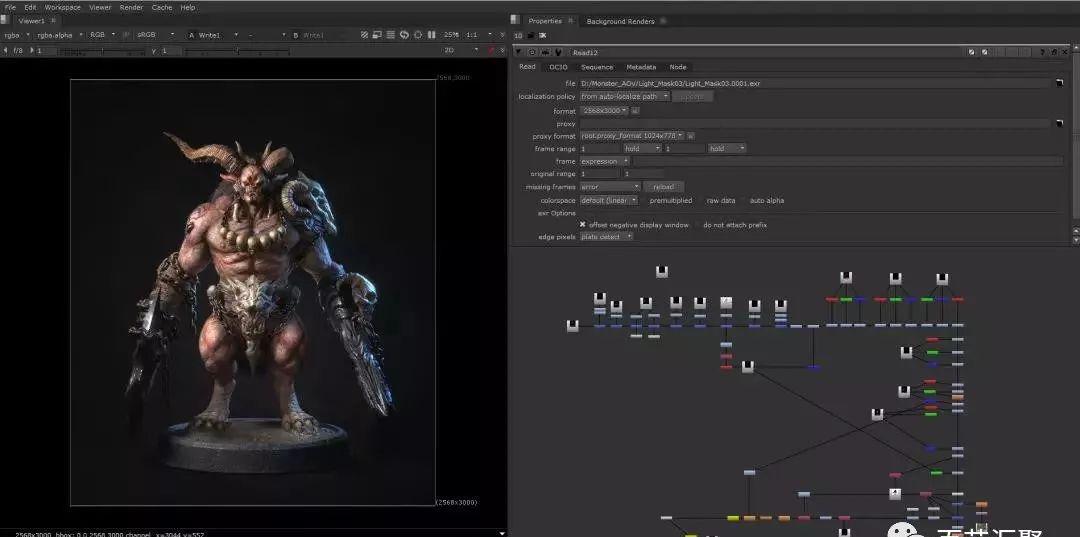Screen dimensions: 1080x537
Task: Click the file path input field
Action: click(x=815, y=83)
